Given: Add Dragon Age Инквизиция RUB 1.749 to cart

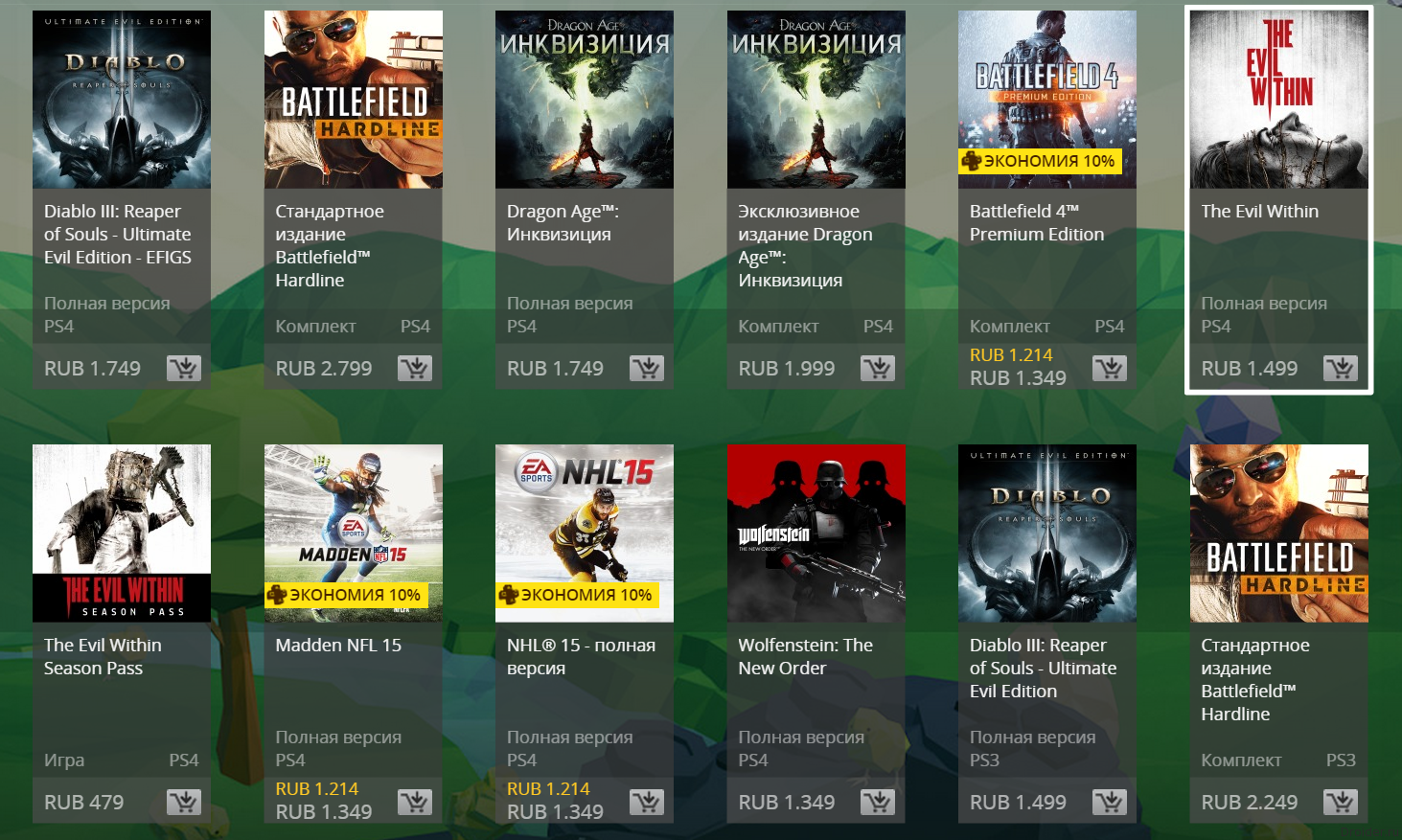Looking at the screenshot, I should pyautogui.click(x=647, y=368).
